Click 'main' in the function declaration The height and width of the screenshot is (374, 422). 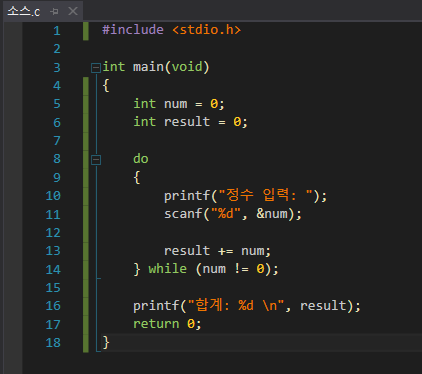[148, 67]
